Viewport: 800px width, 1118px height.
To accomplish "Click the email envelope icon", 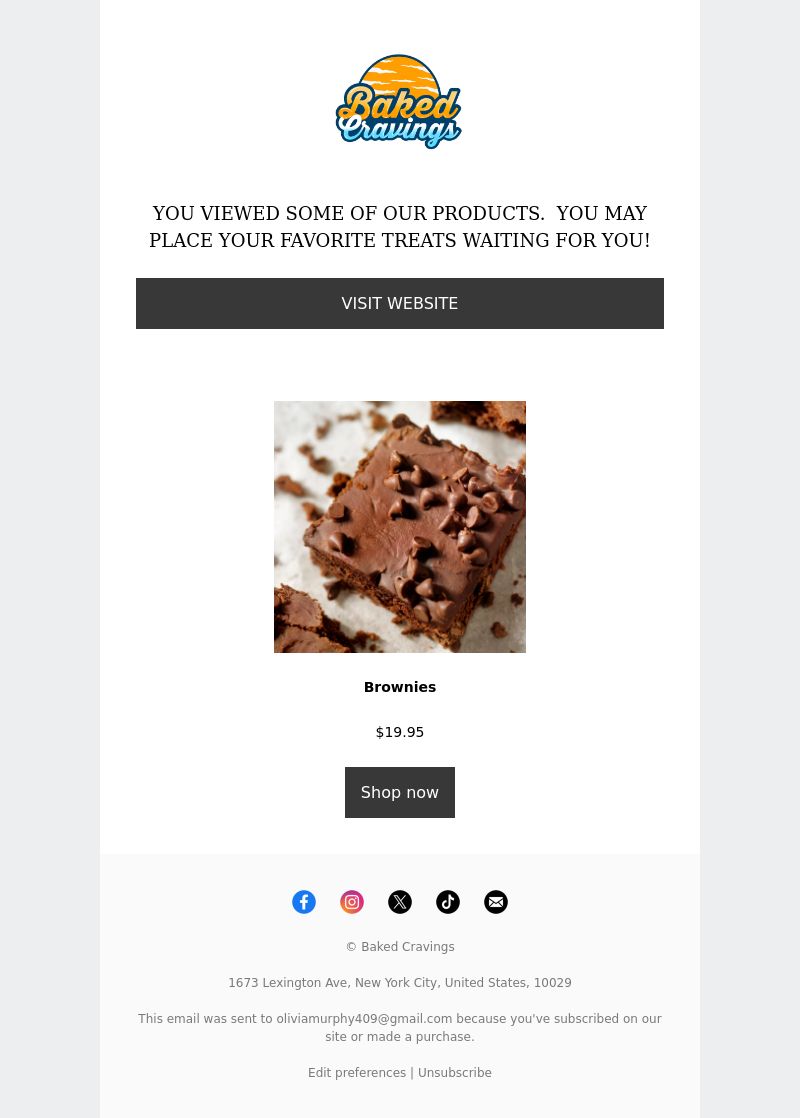I will click(496, 902).
